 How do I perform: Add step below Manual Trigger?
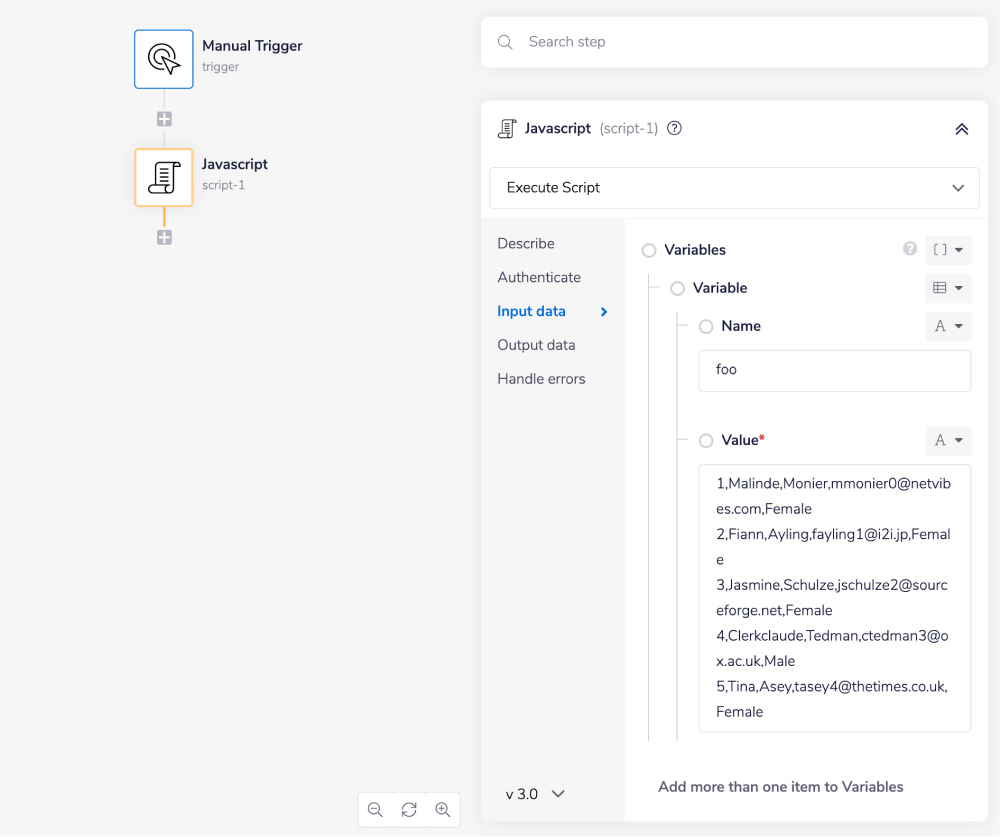click(x=164, y=119)
